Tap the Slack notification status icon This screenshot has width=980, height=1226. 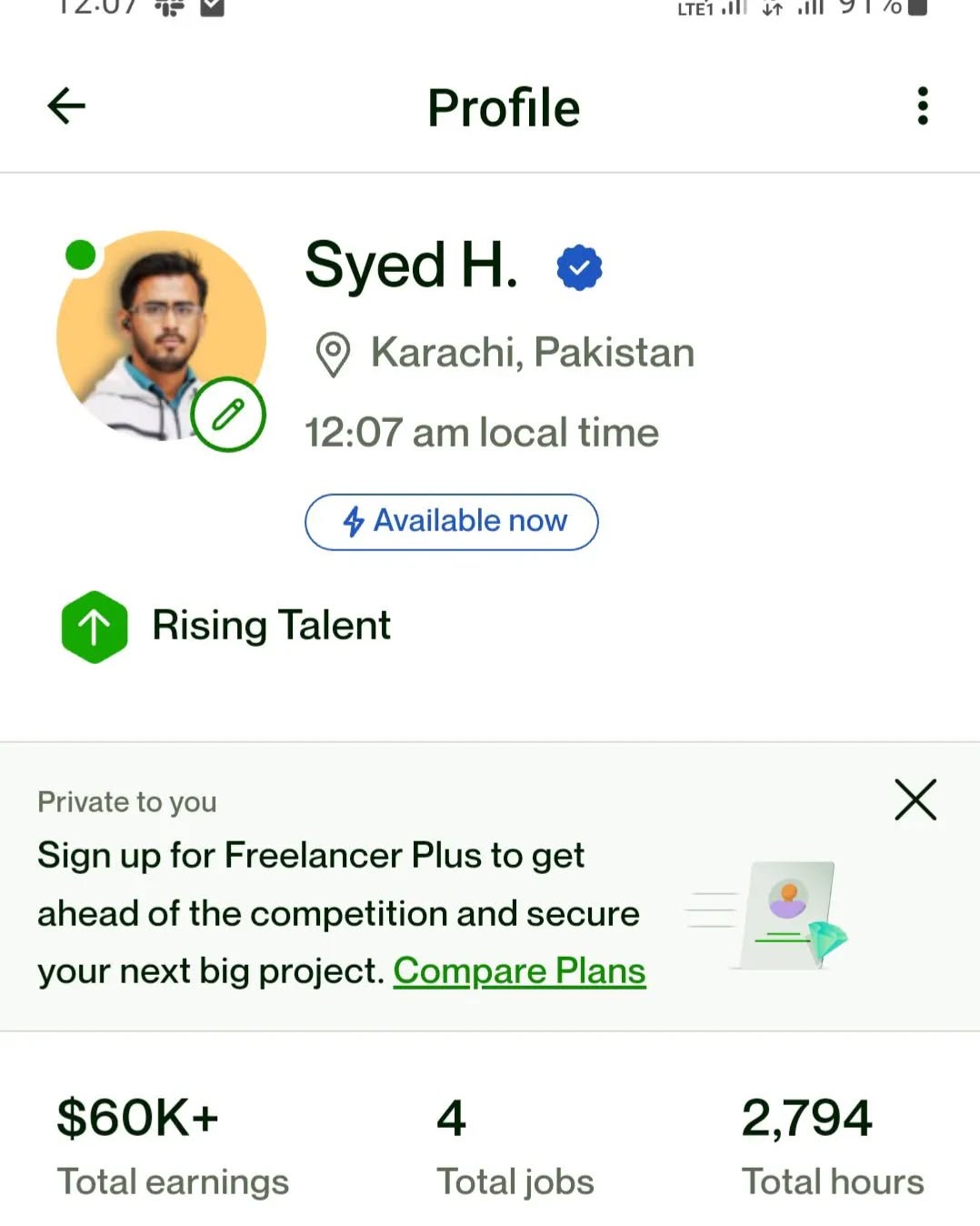(169, 7)
